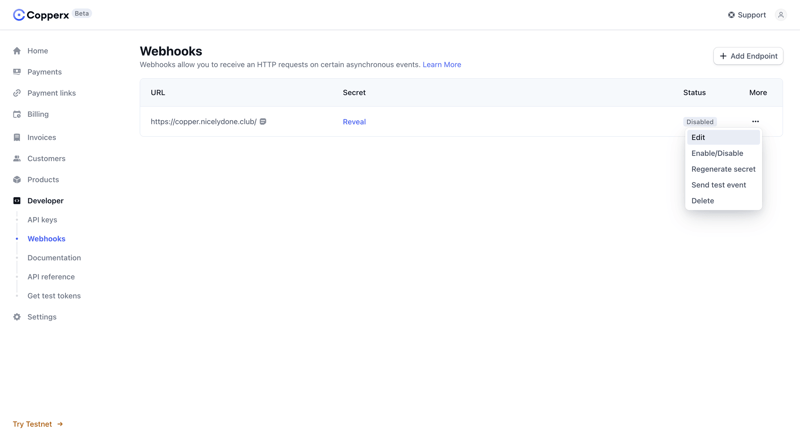
Task: Go to Customers page
Action: click(46, 158)
